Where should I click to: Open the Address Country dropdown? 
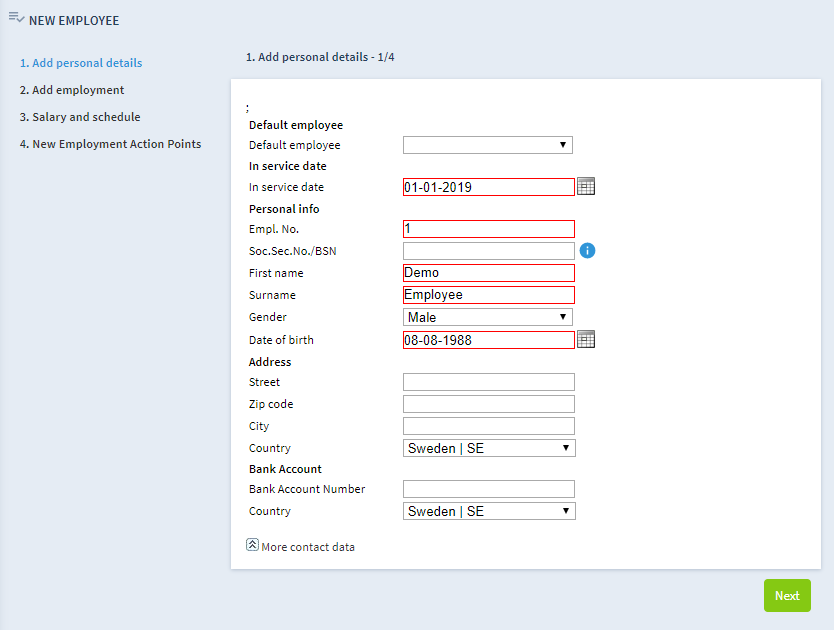489,448
